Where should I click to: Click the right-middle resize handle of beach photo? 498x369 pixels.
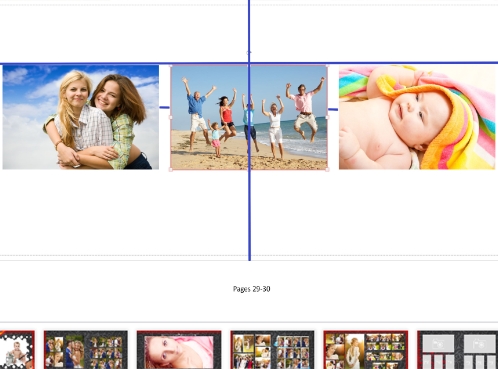(x=327, y=117)
